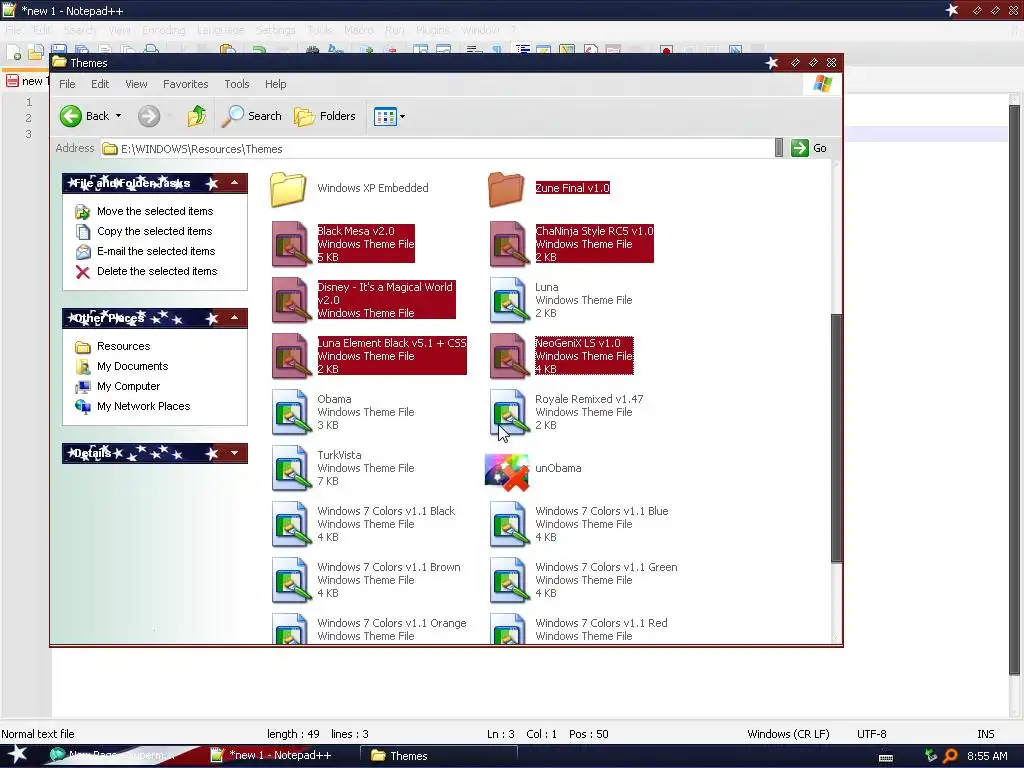
Task: Click Delete the selected items link
Action: click(157, 271)
